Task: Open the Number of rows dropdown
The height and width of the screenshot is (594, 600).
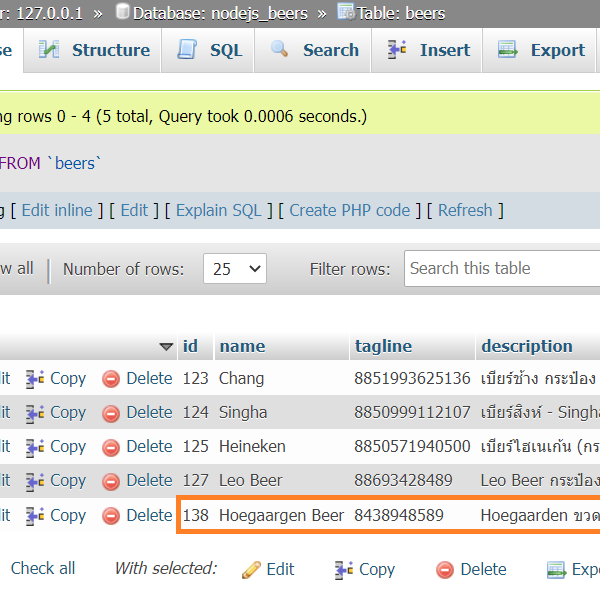Action: click(235, 269)
